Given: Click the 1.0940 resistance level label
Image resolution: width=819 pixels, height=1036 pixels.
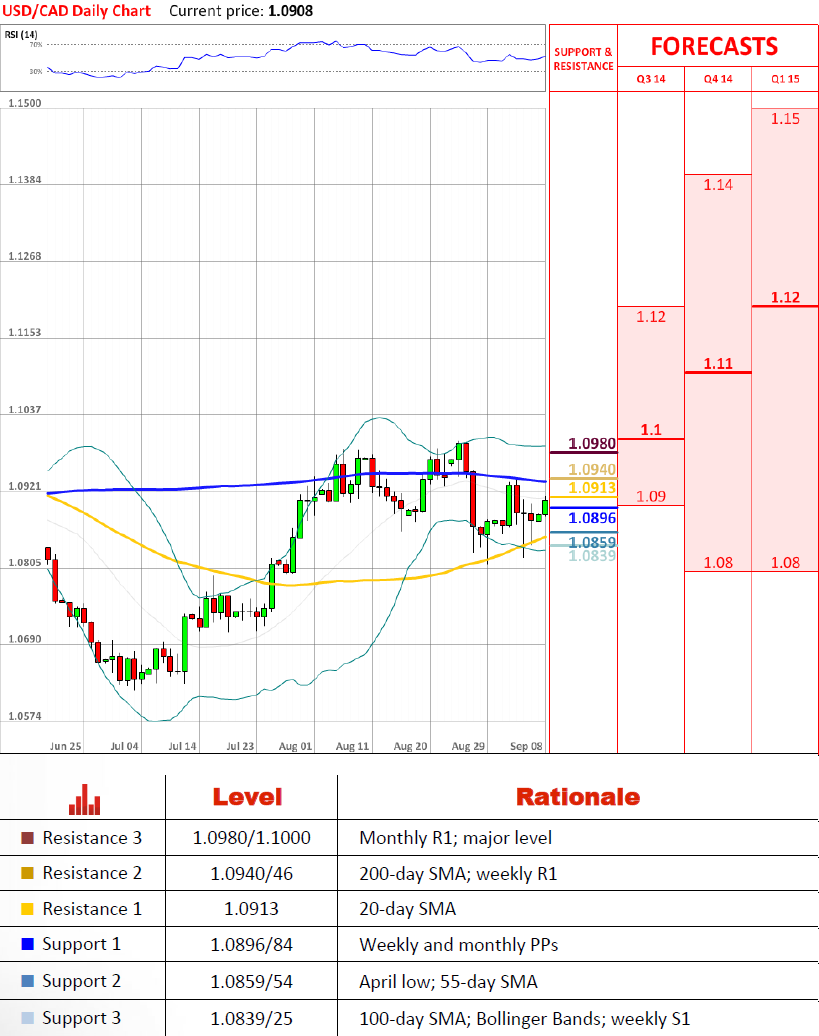Looking at the screenshot, I should coord(592,469).
